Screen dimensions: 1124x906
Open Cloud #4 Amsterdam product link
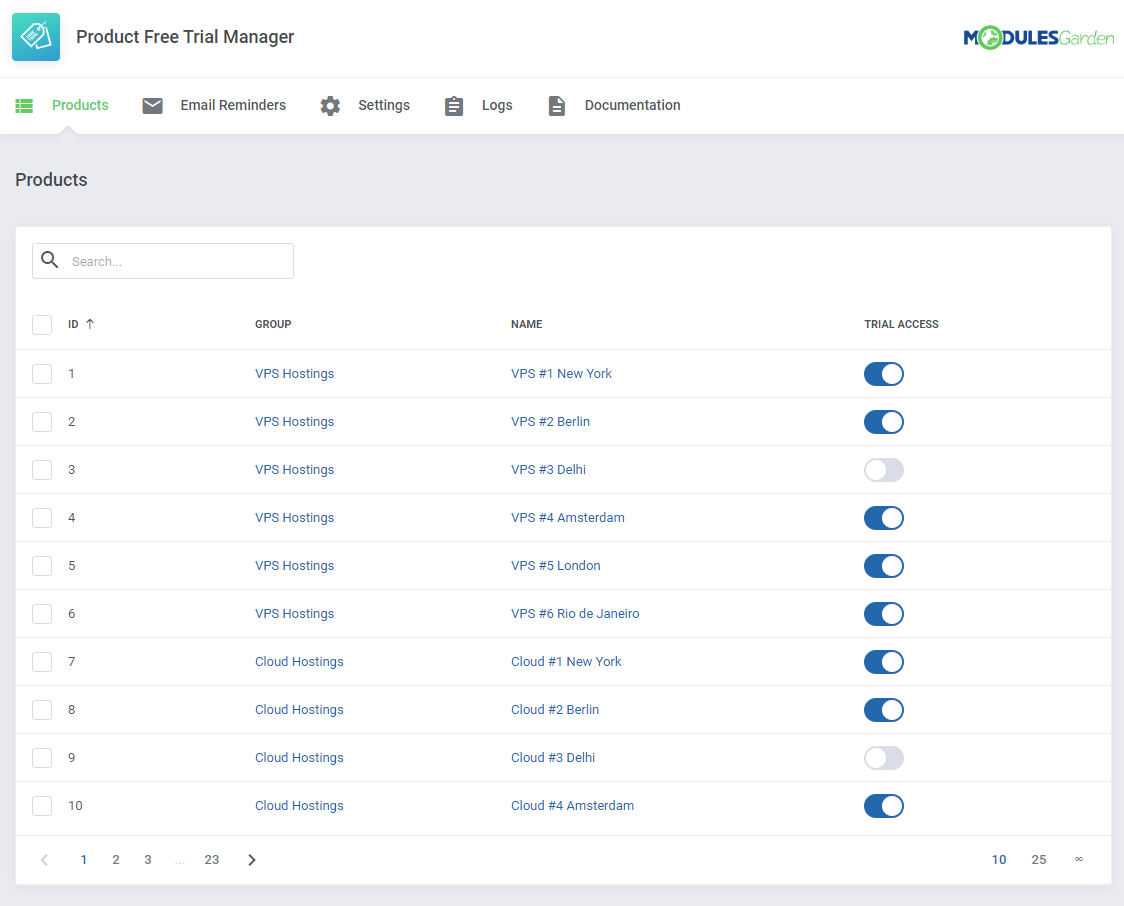coord(572,806)
